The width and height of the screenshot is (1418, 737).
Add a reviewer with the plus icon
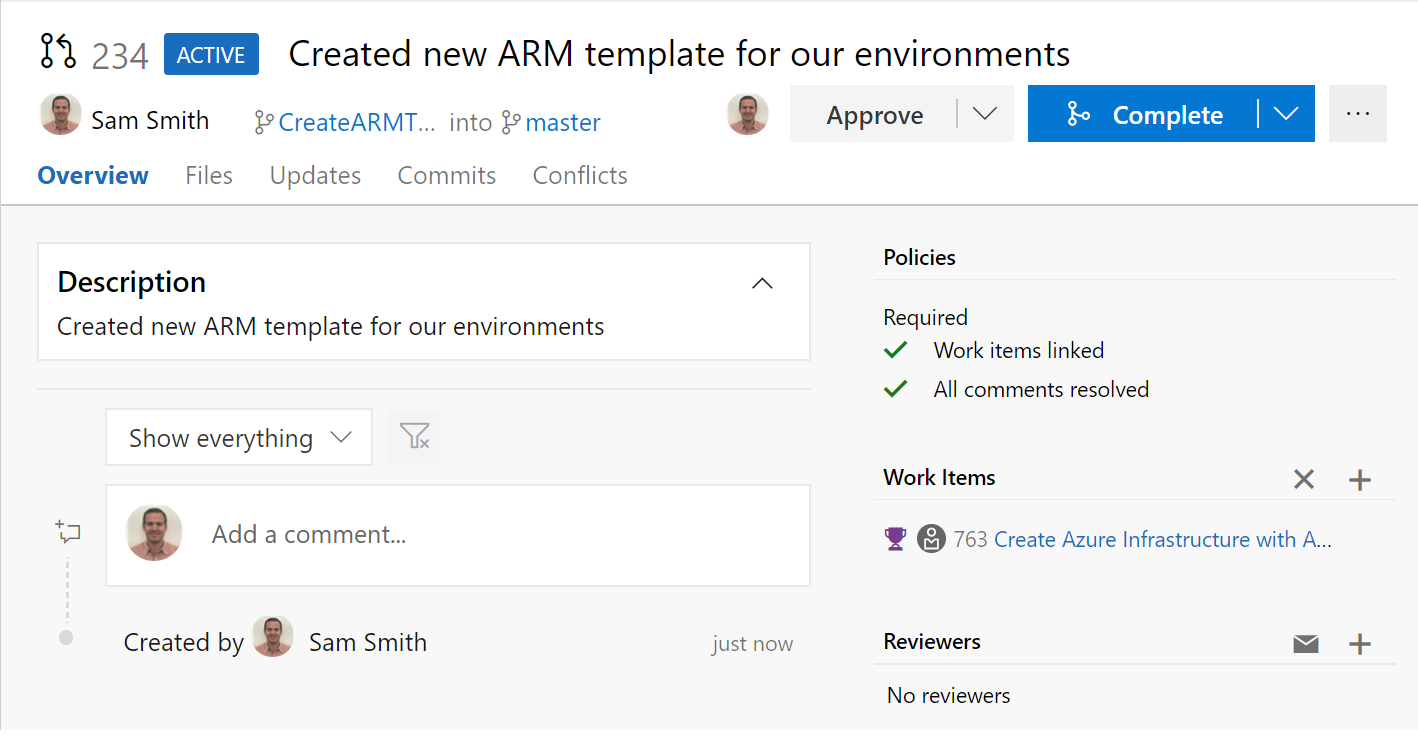[x=1359, y=644]
